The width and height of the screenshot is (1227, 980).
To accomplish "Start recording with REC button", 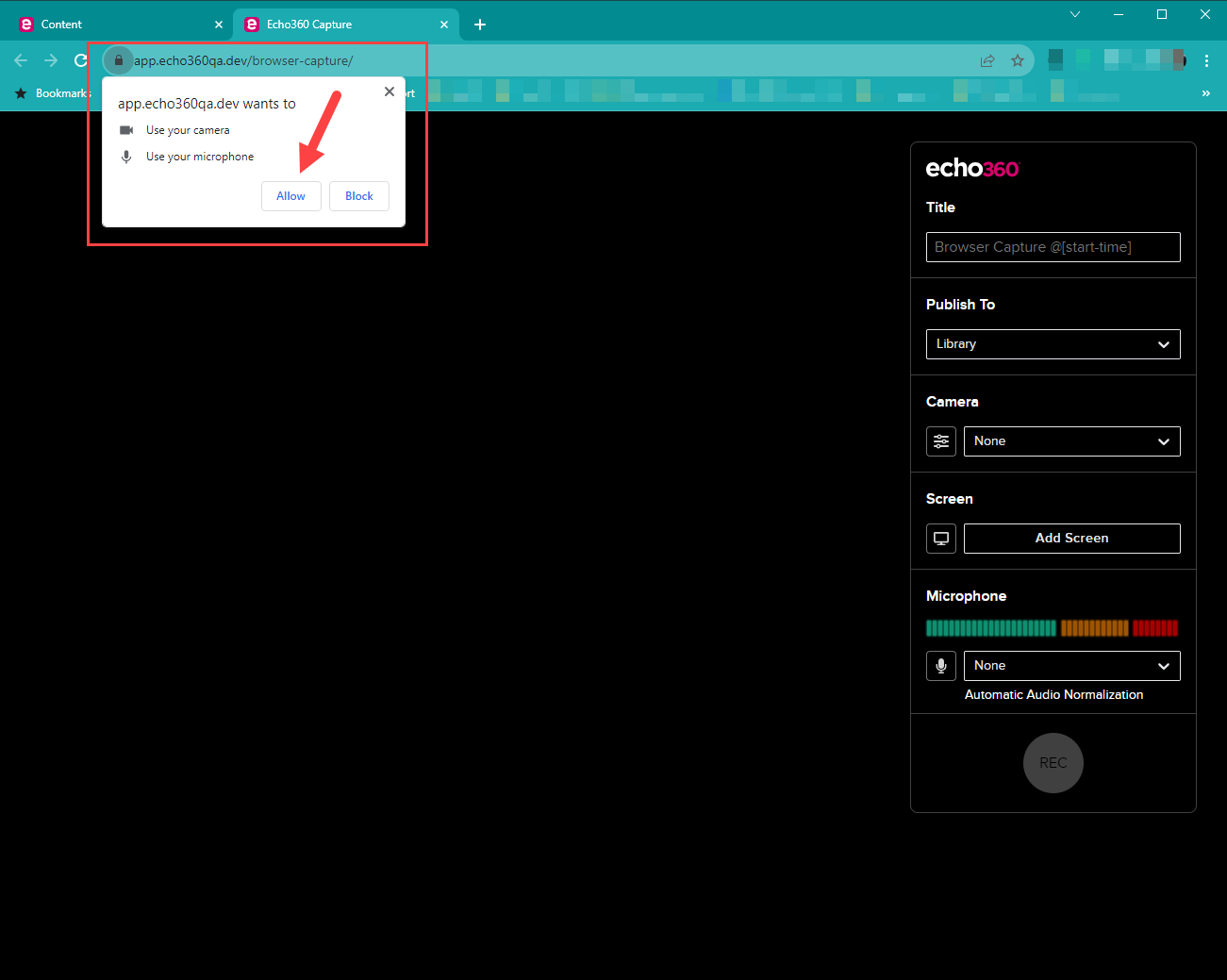I will point(1053,763).
